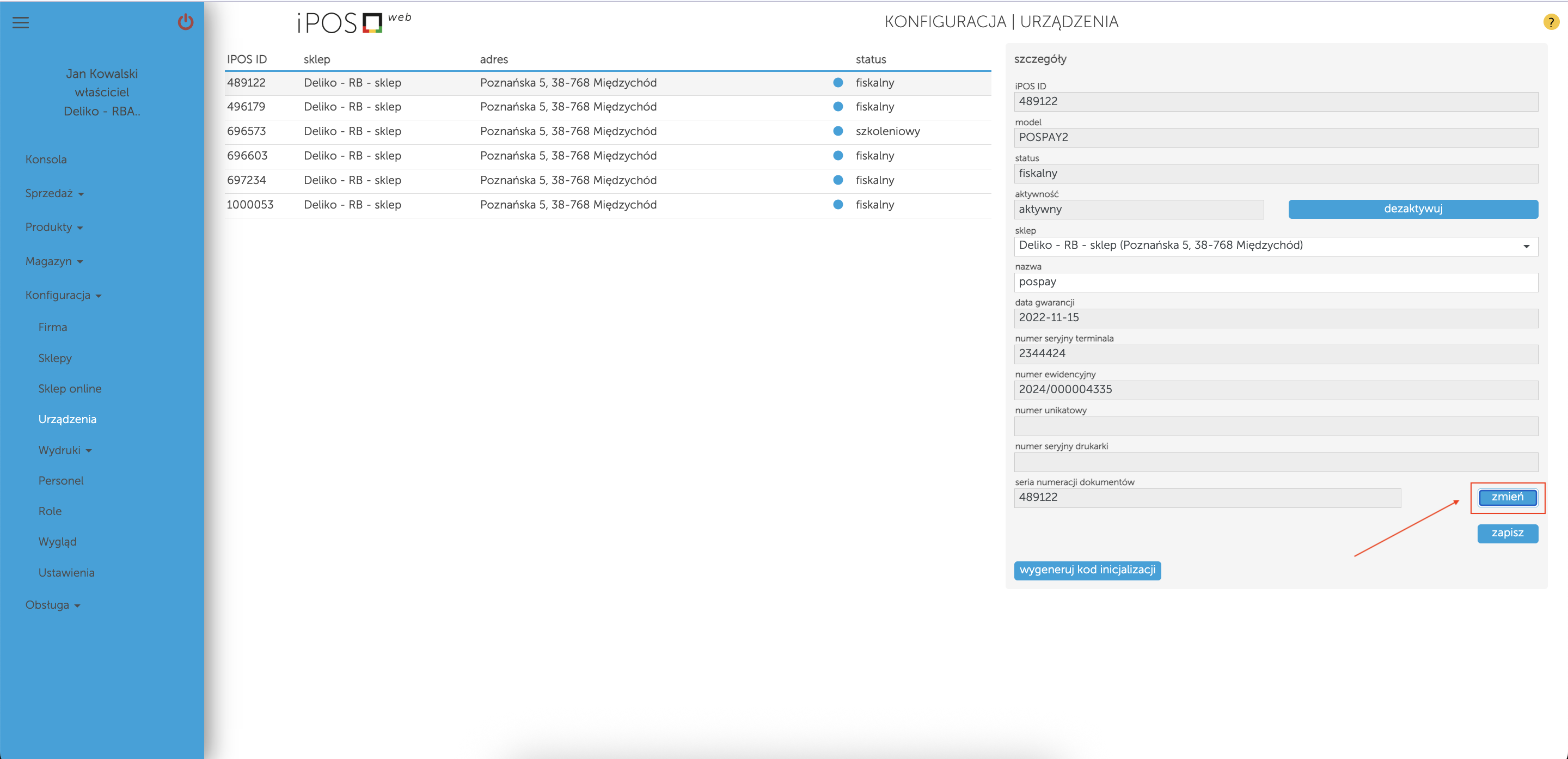Viewport: 1568px width, 759px height.
Task: Open the sklep dropdown in details
Action: pyautogui.click(x=1276, y=246)
